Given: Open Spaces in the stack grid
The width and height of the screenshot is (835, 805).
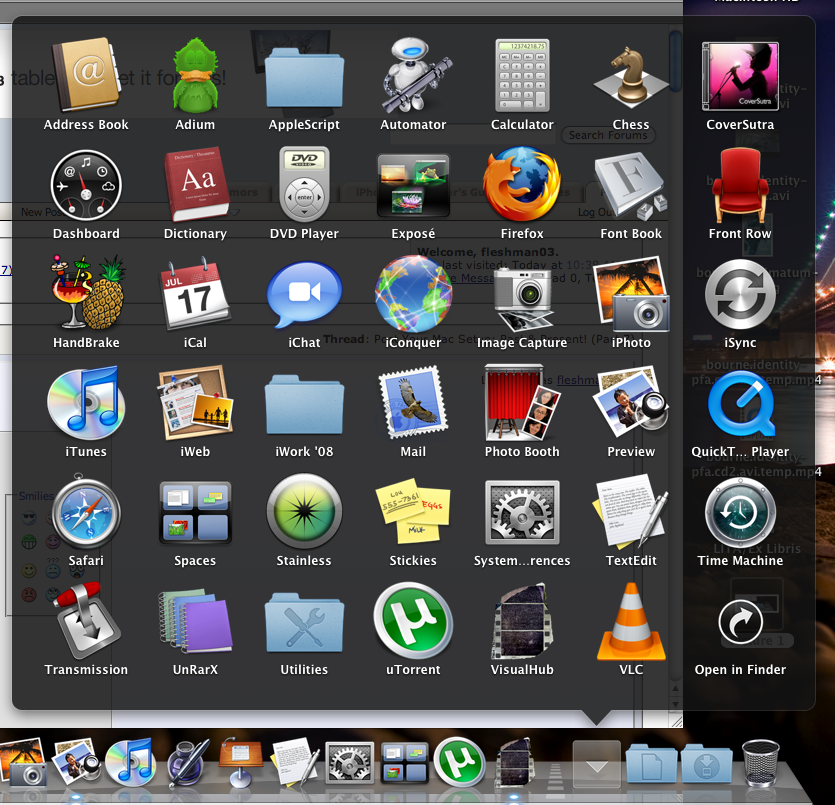Looking at the screenshot, I should point(195,513).
